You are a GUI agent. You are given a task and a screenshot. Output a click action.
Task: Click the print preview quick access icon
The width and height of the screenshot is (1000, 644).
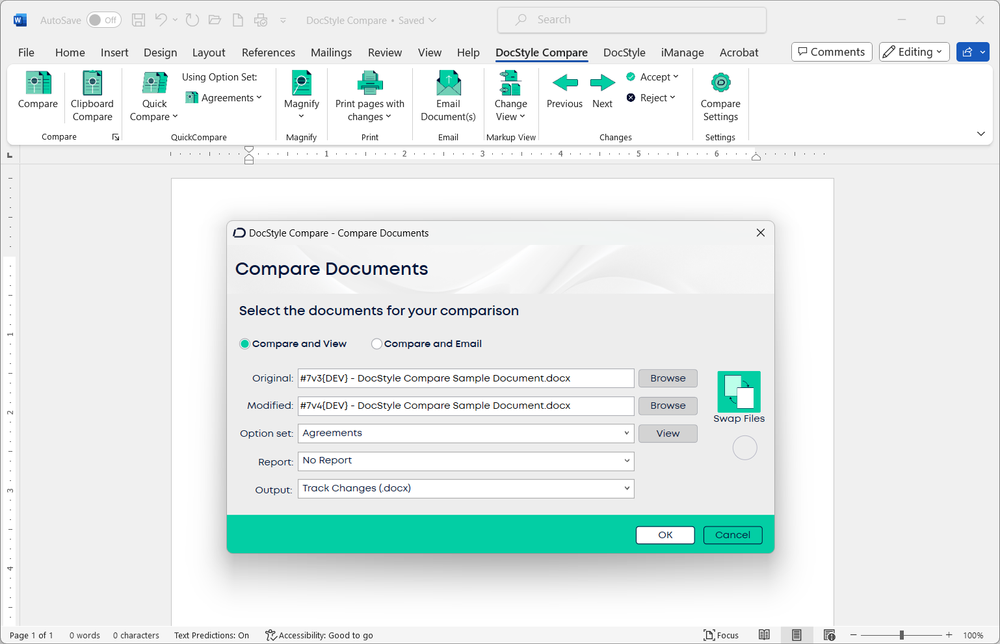[261, 20]
